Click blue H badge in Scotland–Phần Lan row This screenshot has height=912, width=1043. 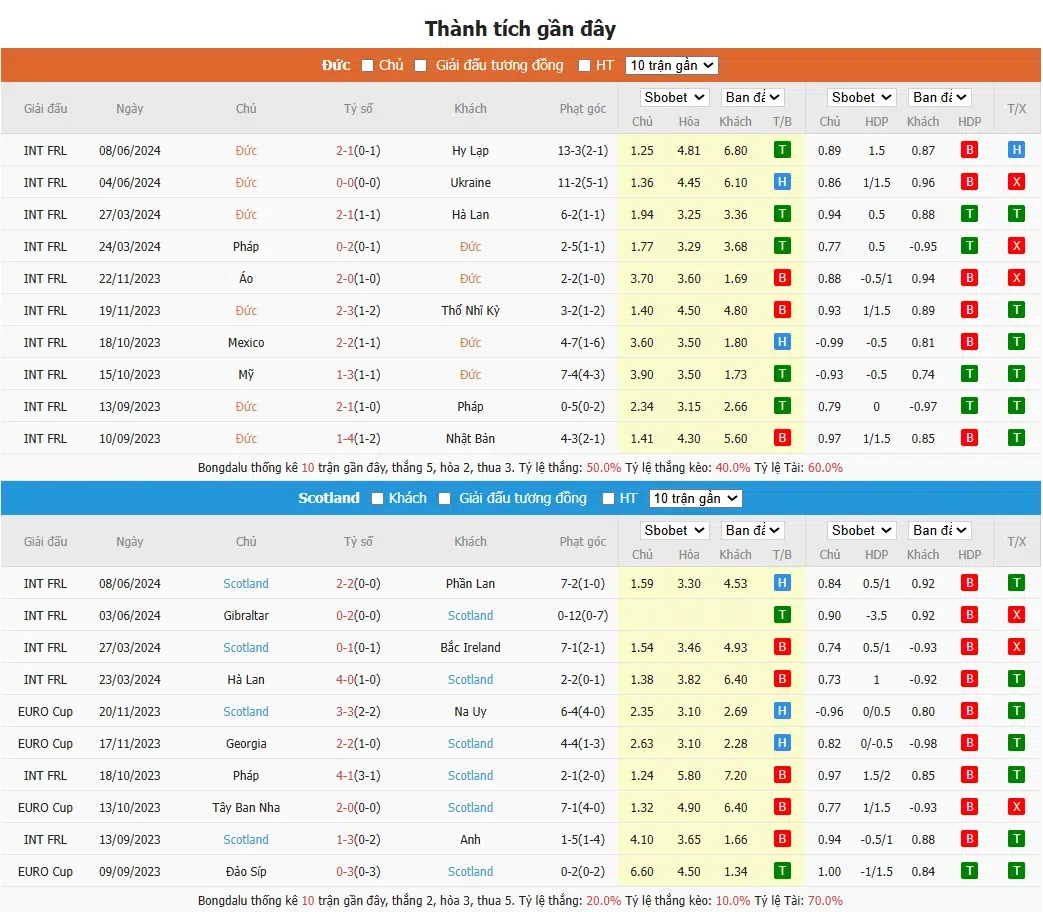pos(782,583)
